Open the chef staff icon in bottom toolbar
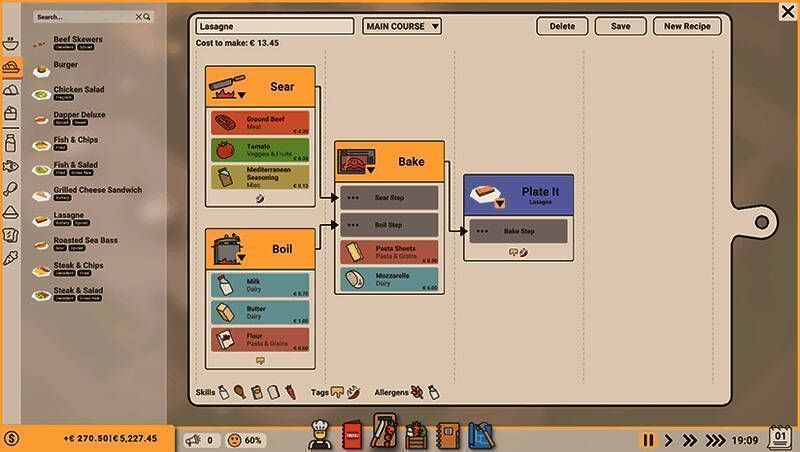 tap(319, 434)
